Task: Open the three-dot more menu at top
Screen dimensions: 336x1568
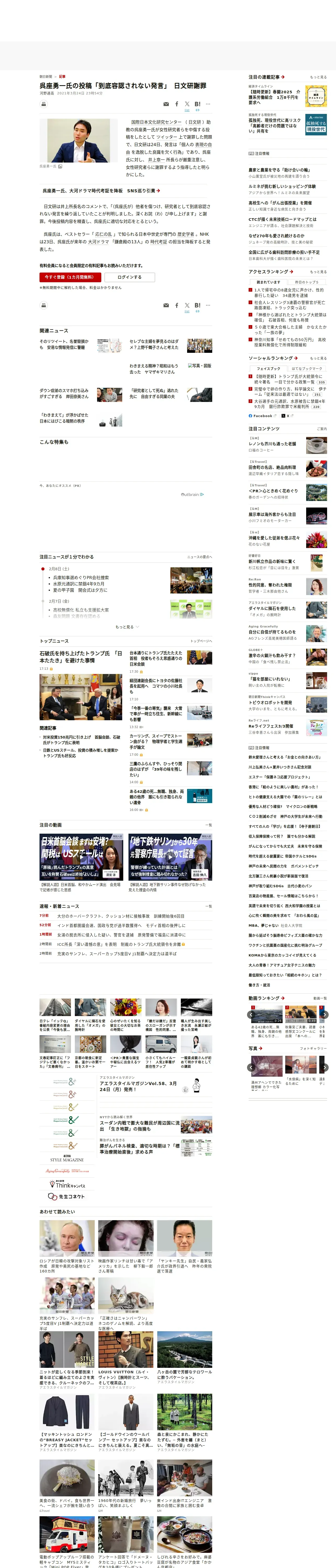Action: [208, 104]
